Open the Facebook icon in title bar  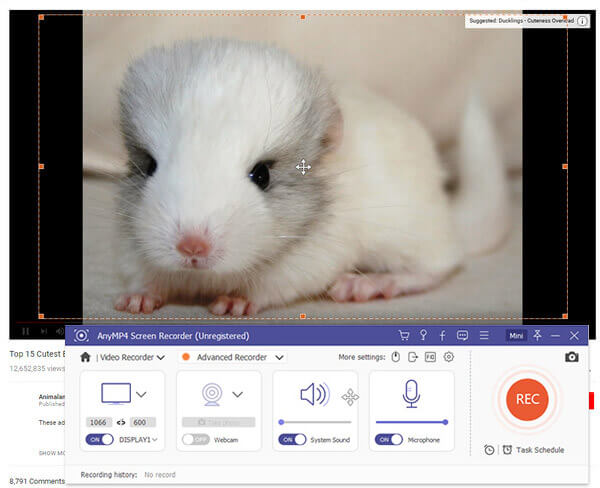(x=442, y=335)
